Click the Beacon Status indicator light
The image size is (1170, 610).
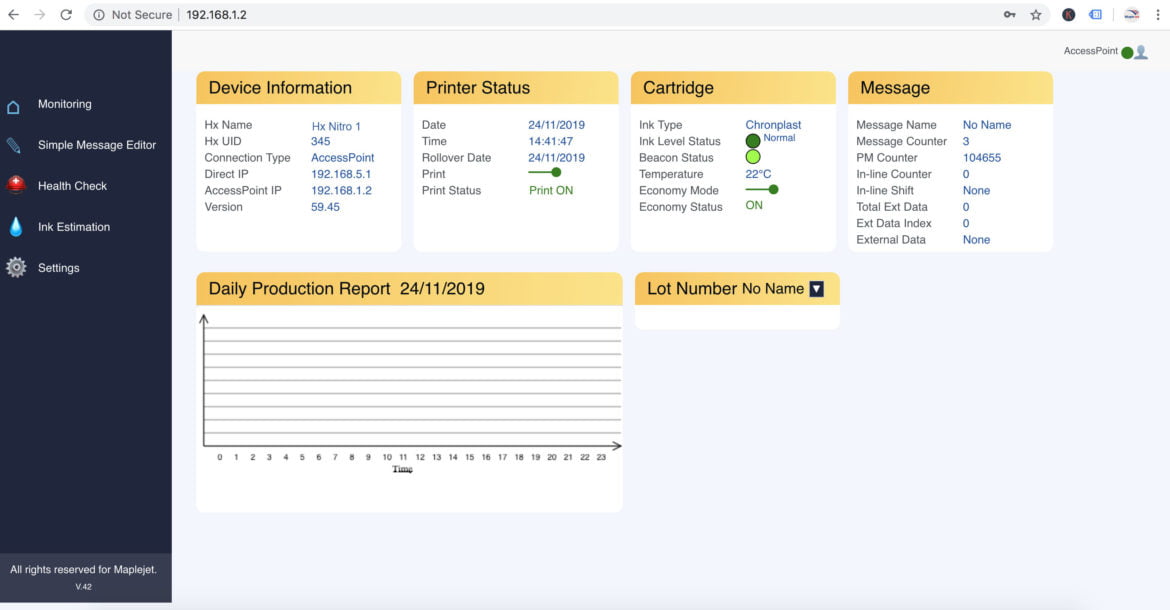point(753,157)
